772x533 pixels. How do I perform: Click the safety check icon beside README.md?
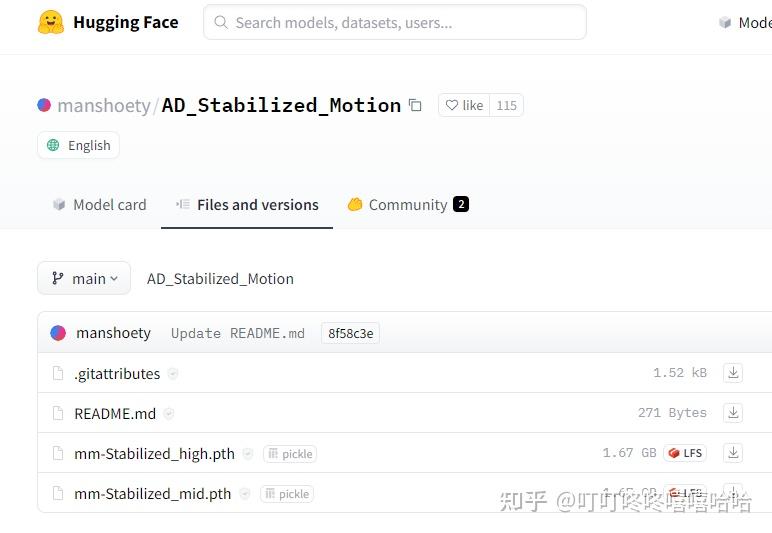pos(169,414)
